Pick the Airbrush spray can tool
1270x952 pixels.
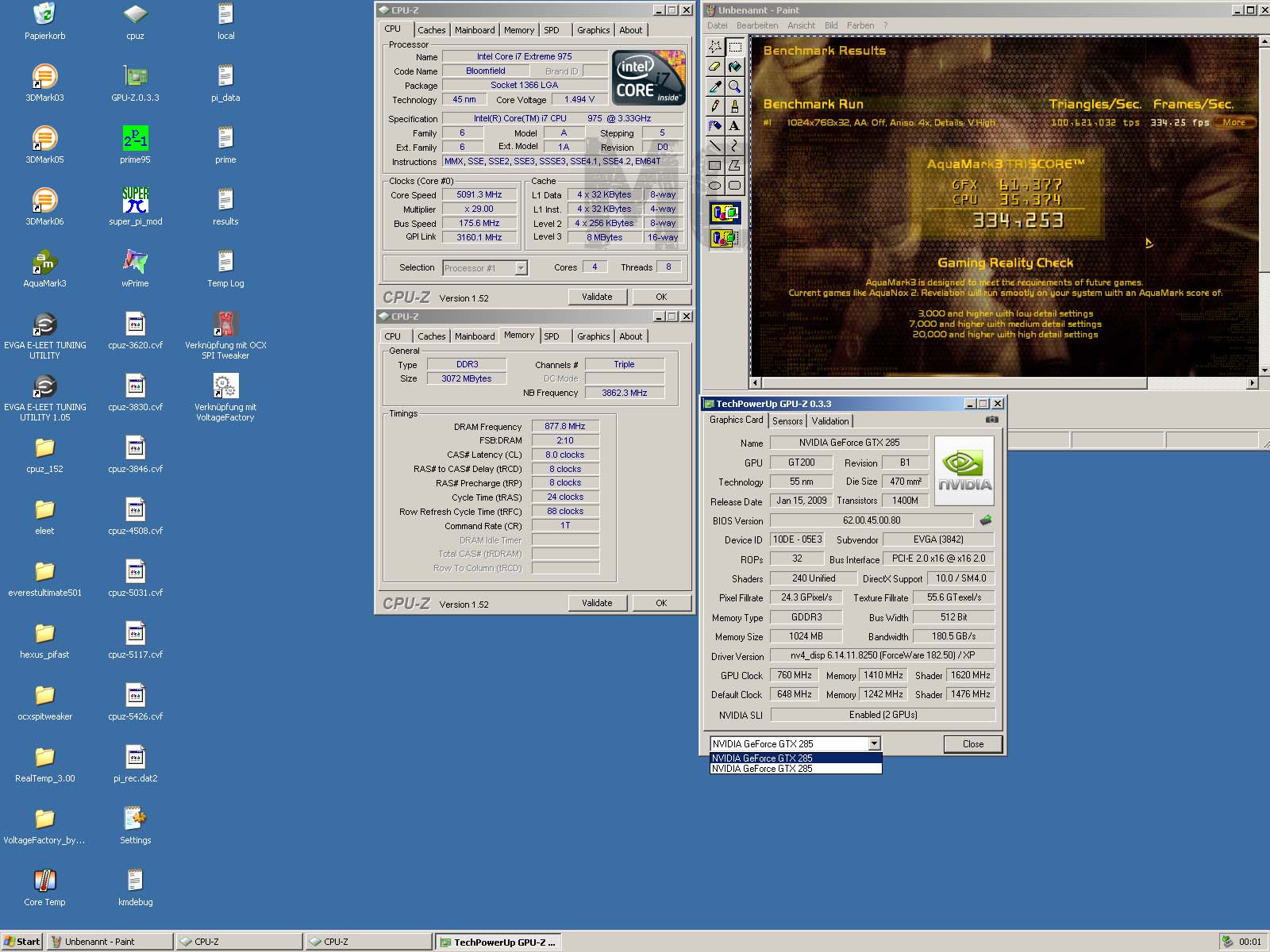tap(715, 125)
